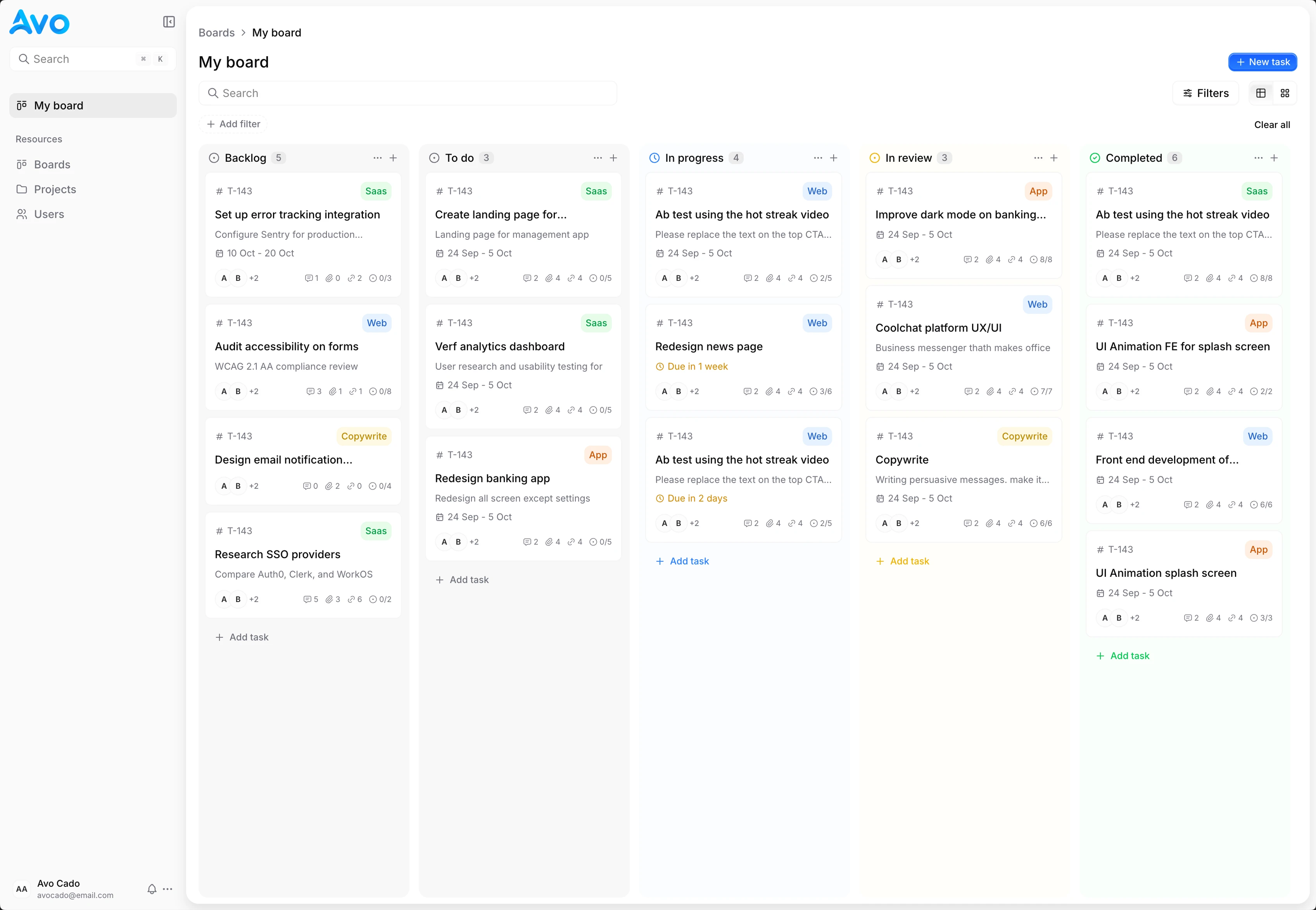Add card via In progress plus icon
The image size is (1316, 910).
pos(834,158)
